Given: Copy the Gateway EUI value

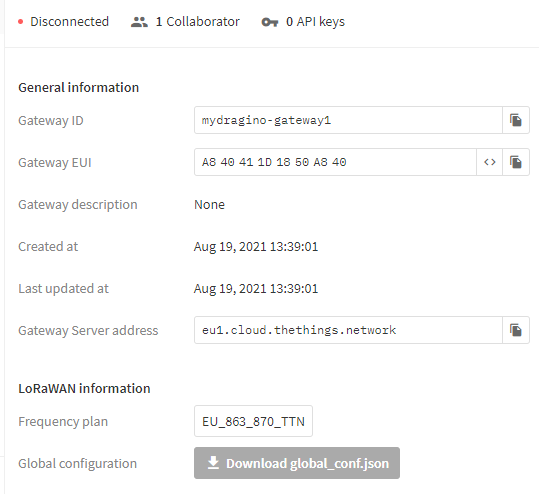Looking at the screenshot, I should point(516,162).
